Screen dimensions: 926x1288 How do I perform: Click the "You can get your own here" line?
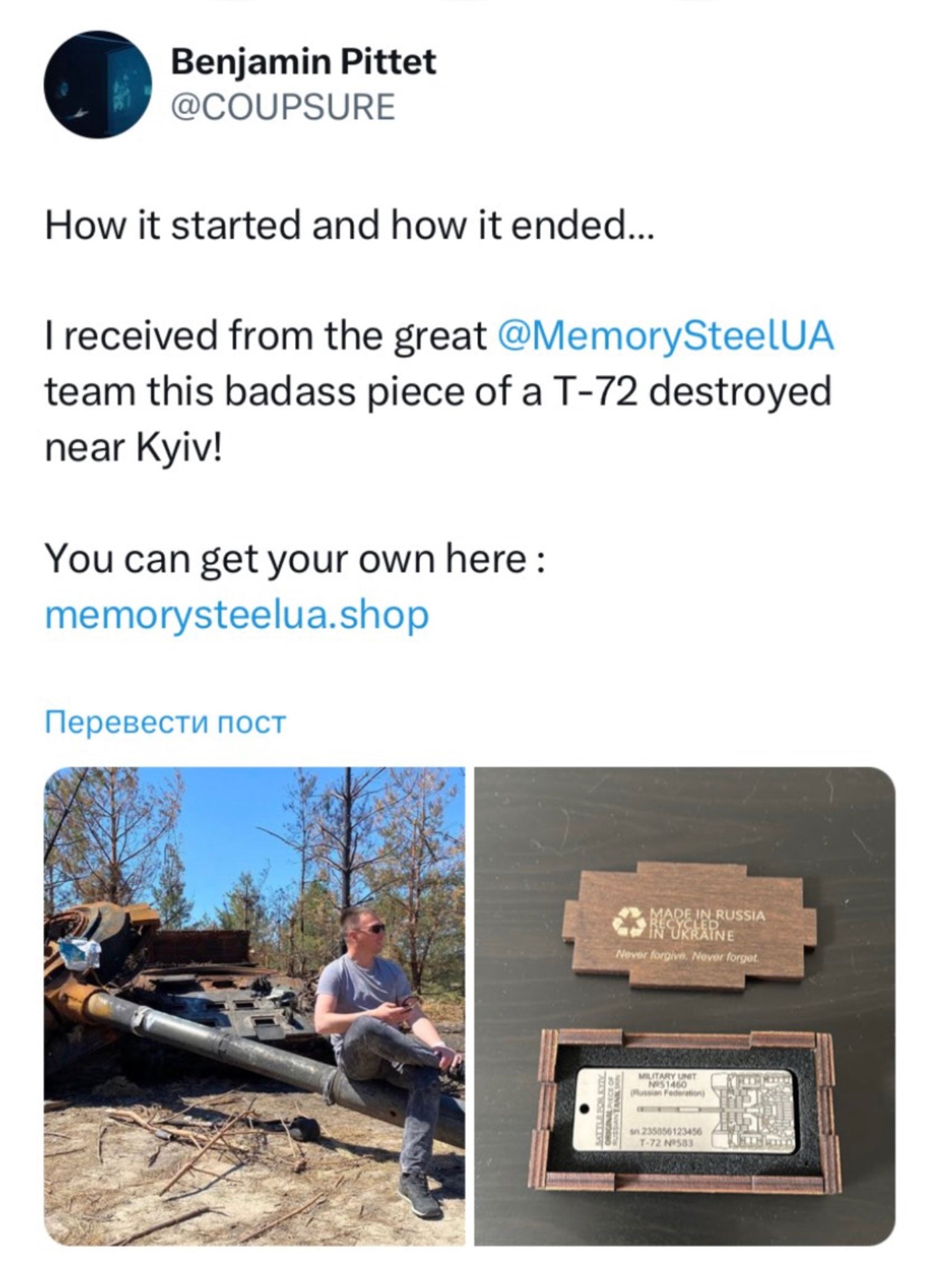[295, 560]
